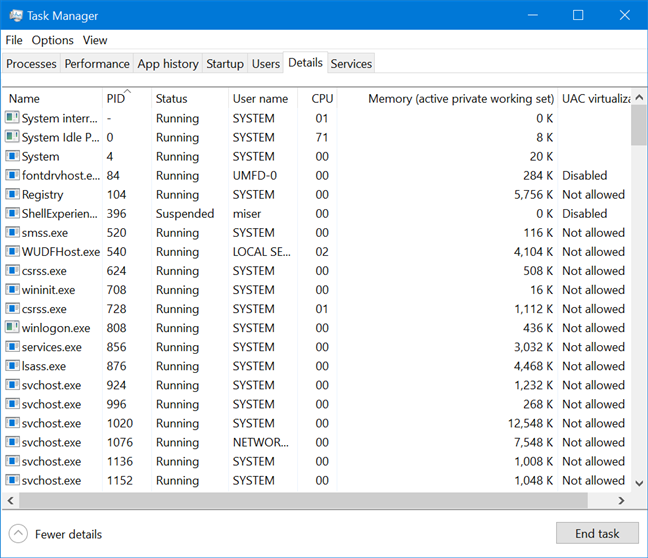Click the vertical scrollbar down arrow
This screenshot has height=558, width=648.
point(639,483)
